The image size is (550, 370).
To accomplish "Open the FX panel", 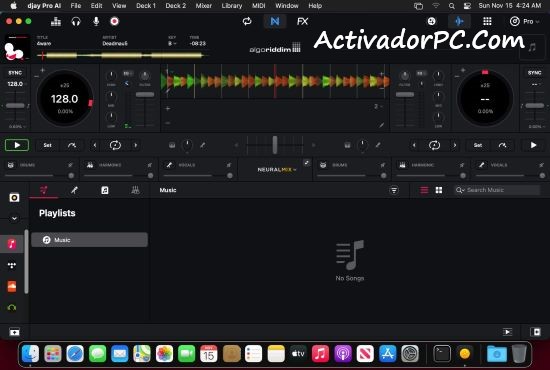I will pos(302,22).
